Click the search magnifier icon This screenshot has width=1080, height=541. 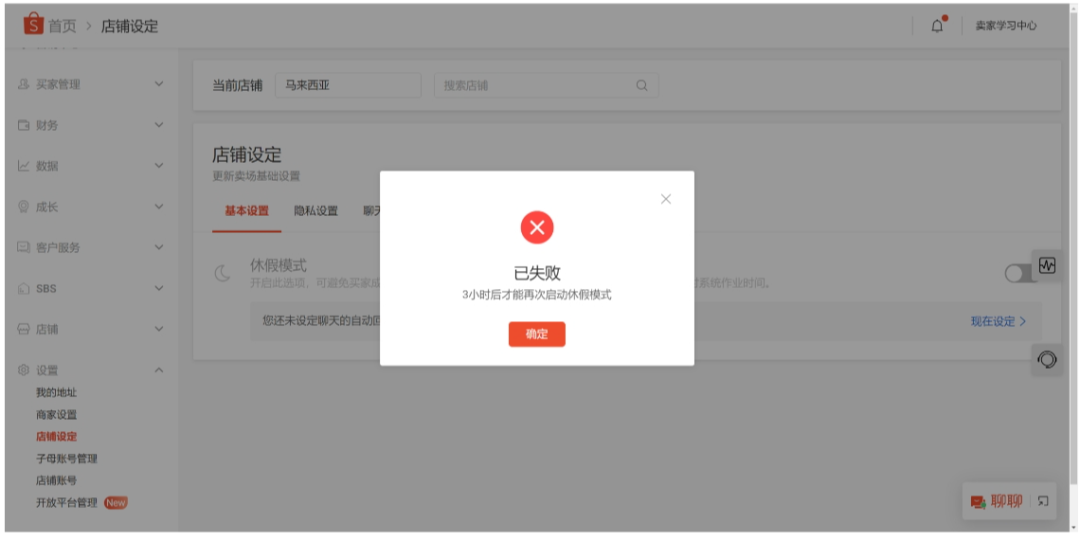coord(642,85)
